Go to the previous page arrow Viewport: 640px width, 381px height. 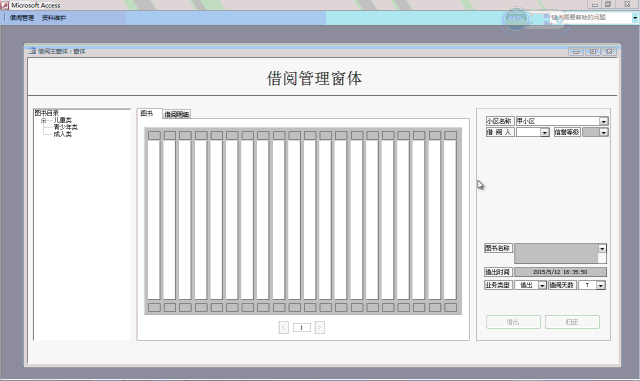click(x=284, y=328)
